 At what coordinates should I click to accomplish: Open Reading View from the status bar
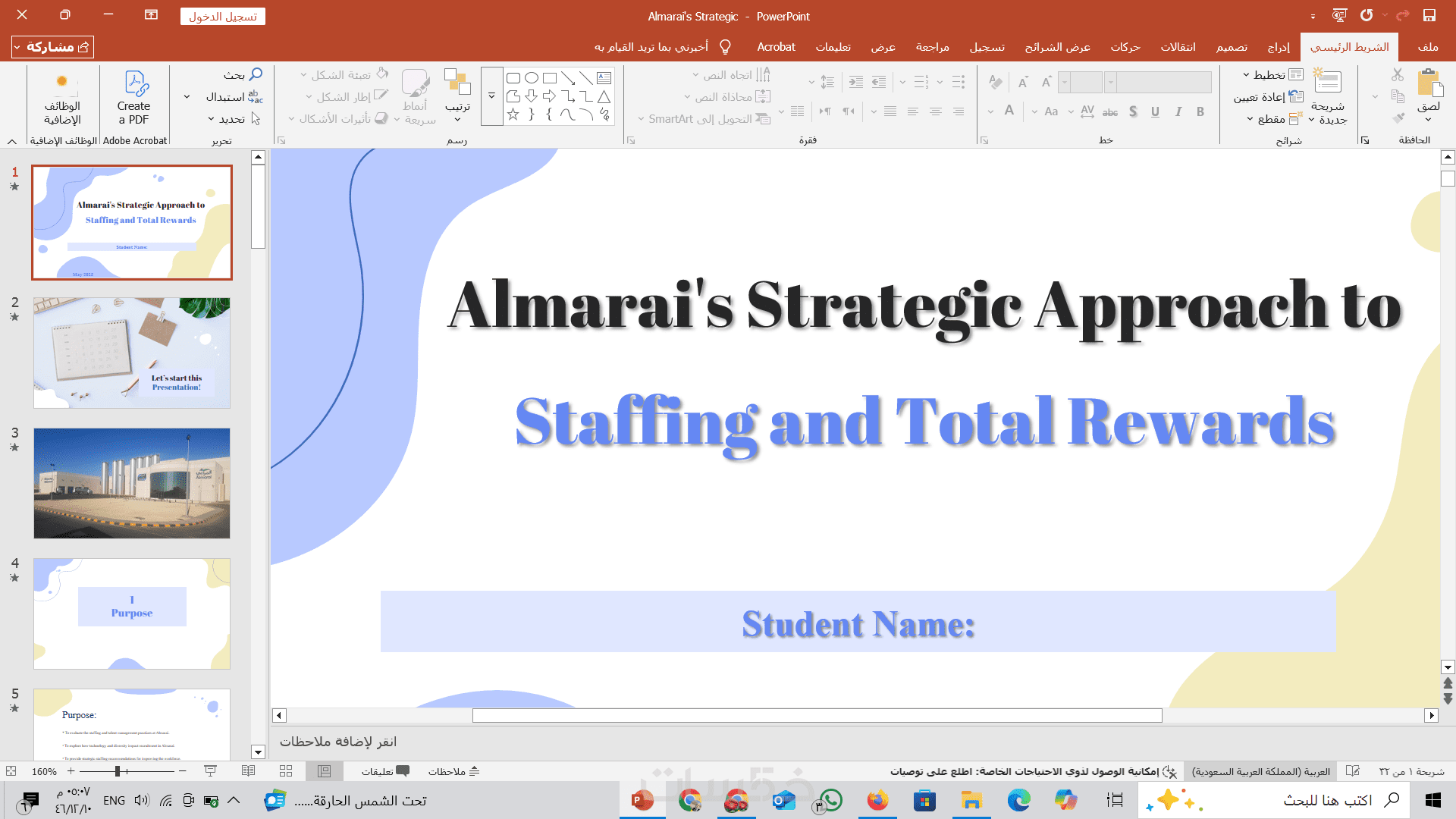248,771
